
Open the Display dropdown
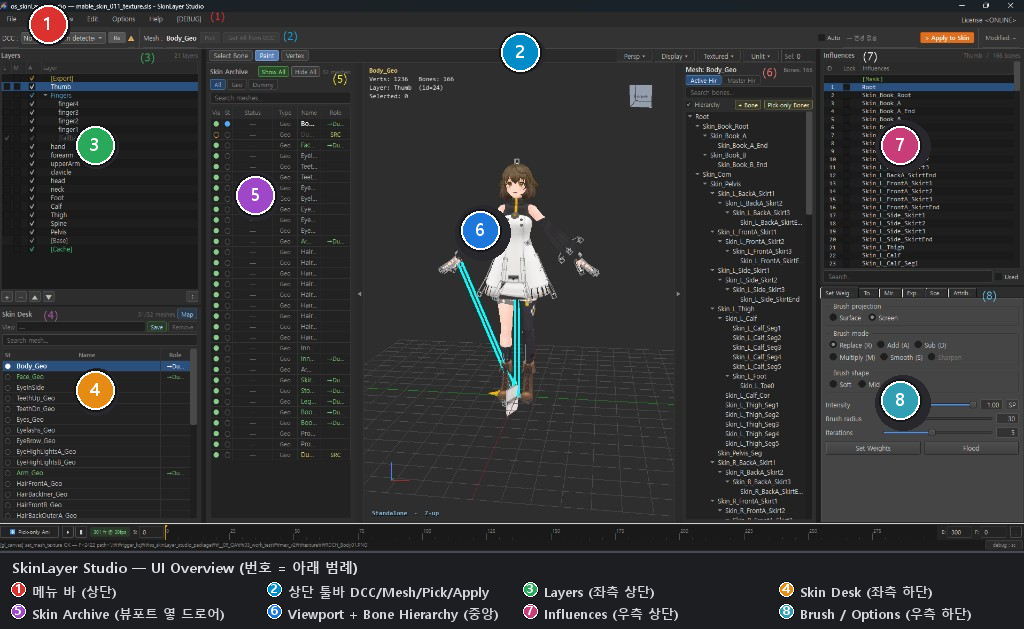point(675,57)
